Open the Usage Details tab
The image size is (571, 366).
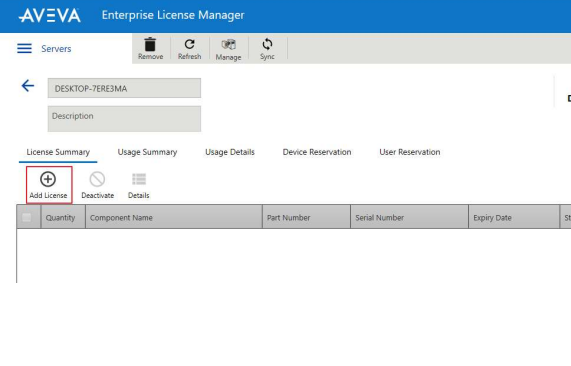(230, 152)
